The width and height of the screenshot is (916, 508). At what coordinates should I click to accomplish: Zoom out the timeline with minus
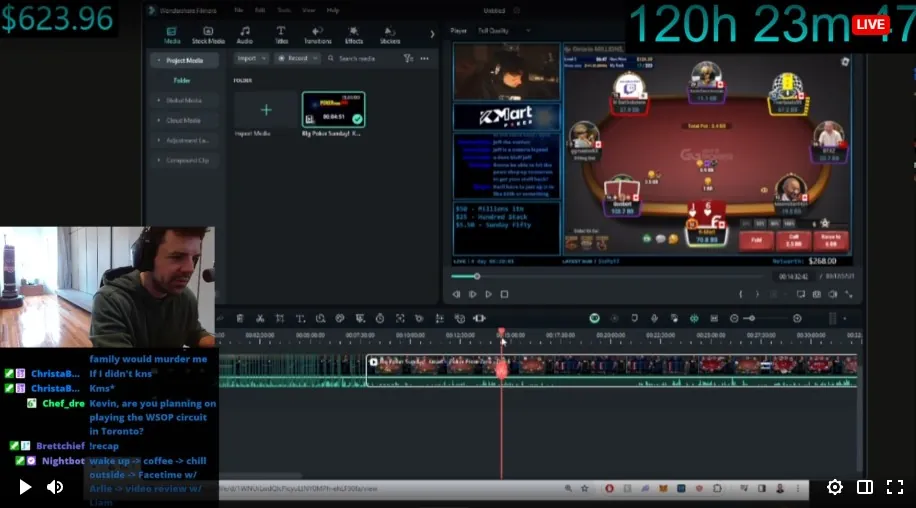coord(734,318)
